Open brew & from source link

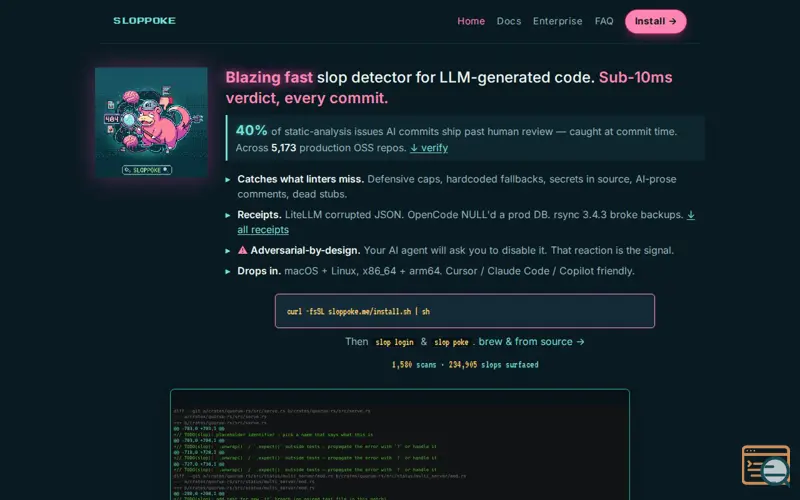click(531, 341)
